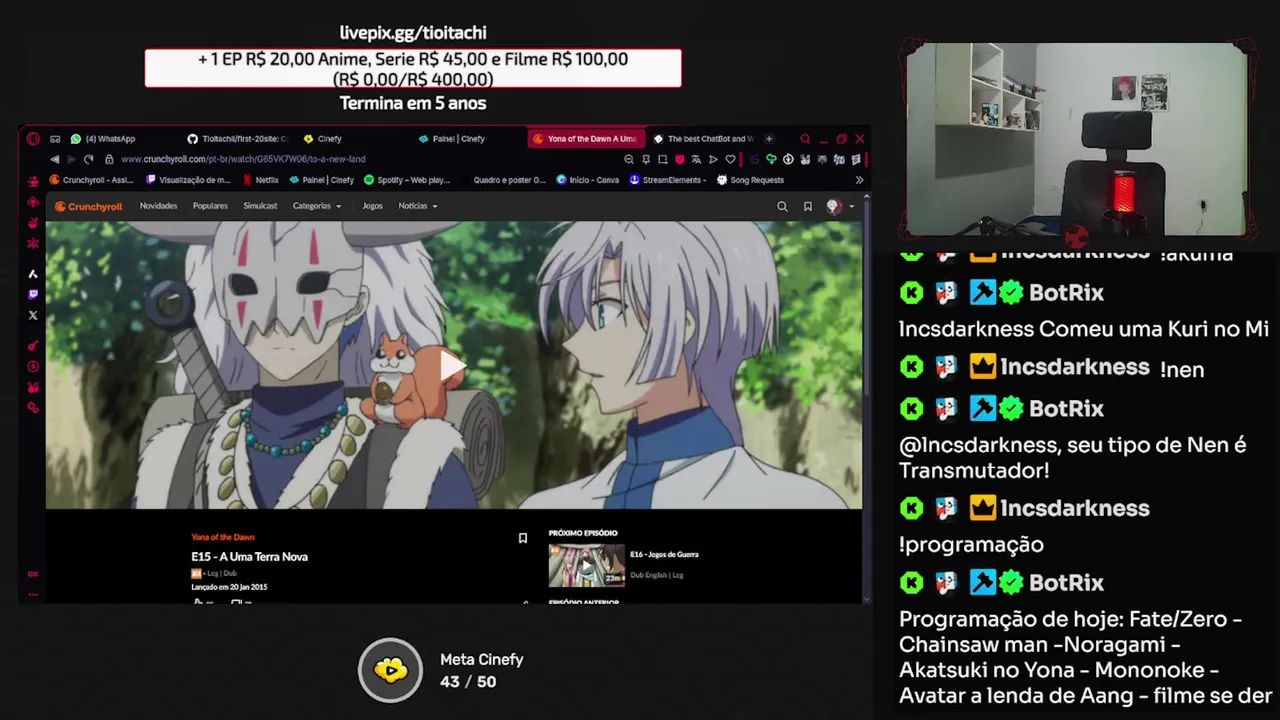The width and height of the screenshot is (1280, 720).
Task: Reload the page with the refresh icon
Action: [89, 159]
